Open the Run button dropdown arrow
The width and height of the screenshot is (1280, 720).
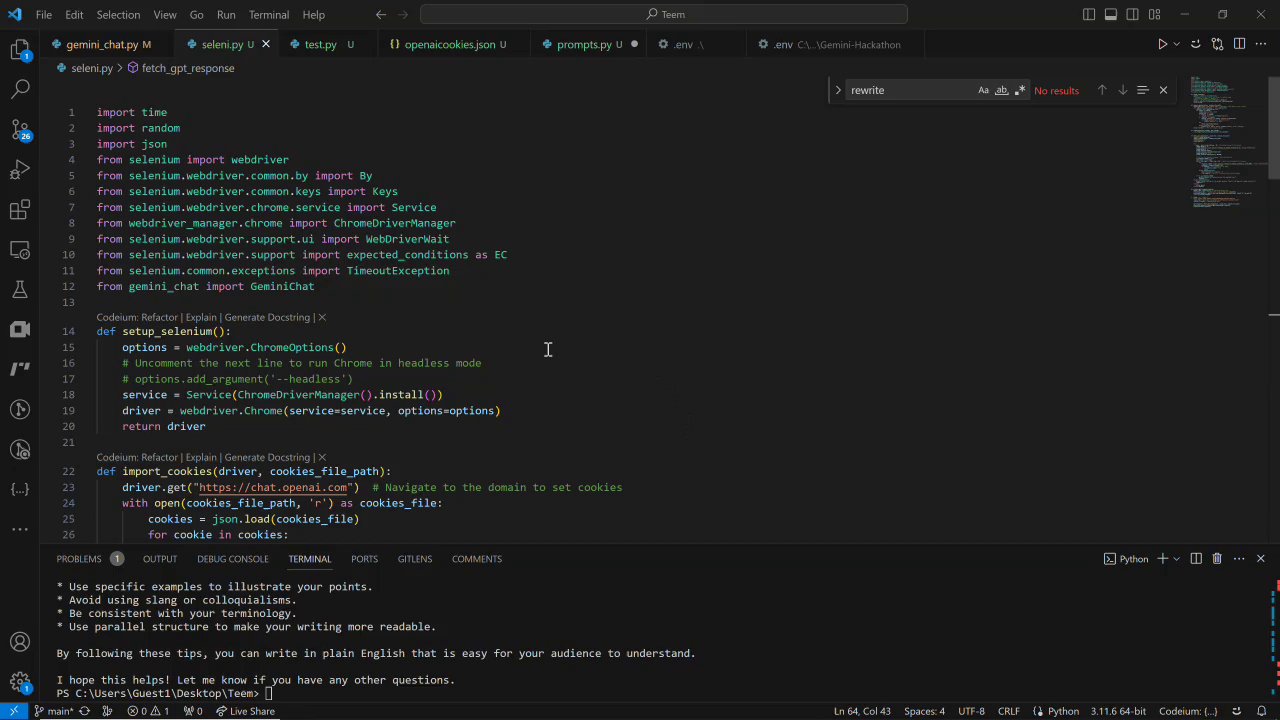click(1176, 44)
